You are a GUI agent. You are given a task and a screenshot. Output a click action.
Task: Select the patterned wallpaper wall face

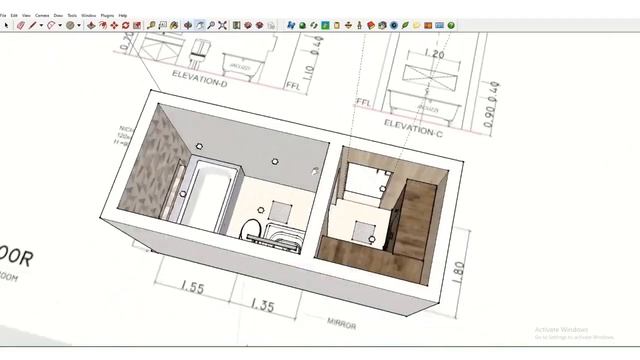(153, 163)
